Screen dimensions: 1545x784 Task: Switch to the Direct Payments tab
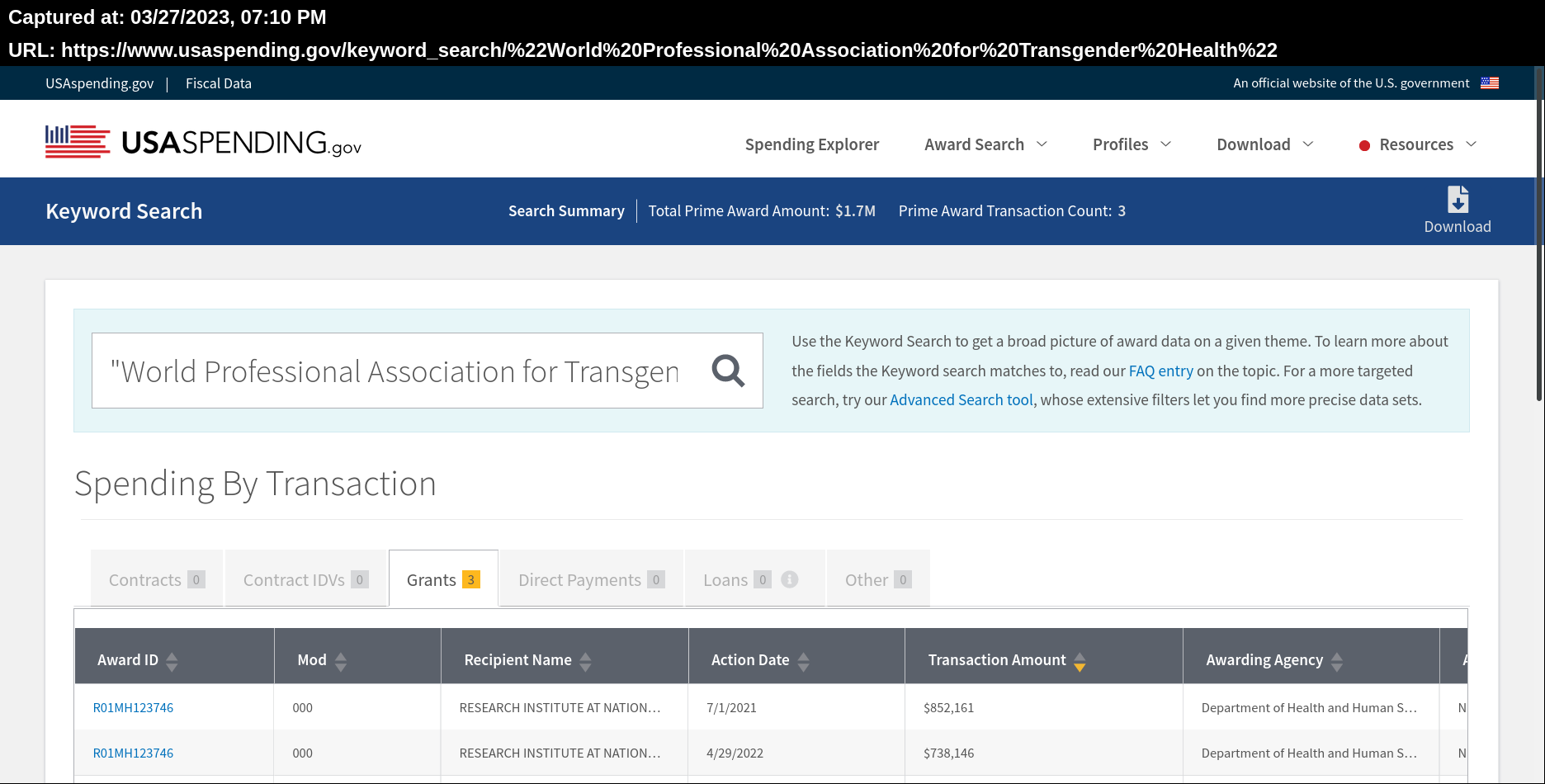tap(591, 579)
